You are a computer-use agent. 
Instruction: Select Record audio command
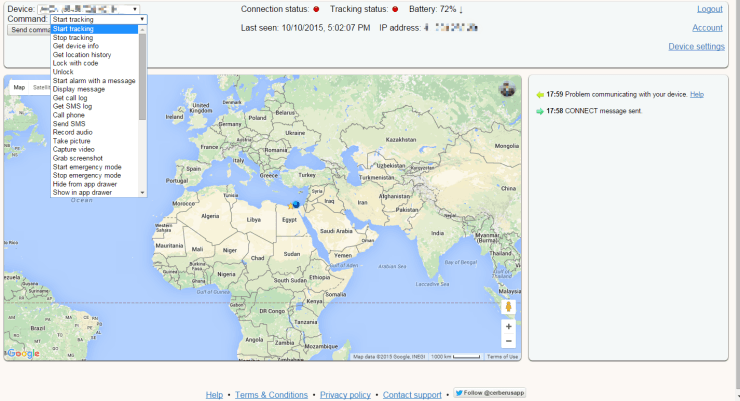(94, 132)
